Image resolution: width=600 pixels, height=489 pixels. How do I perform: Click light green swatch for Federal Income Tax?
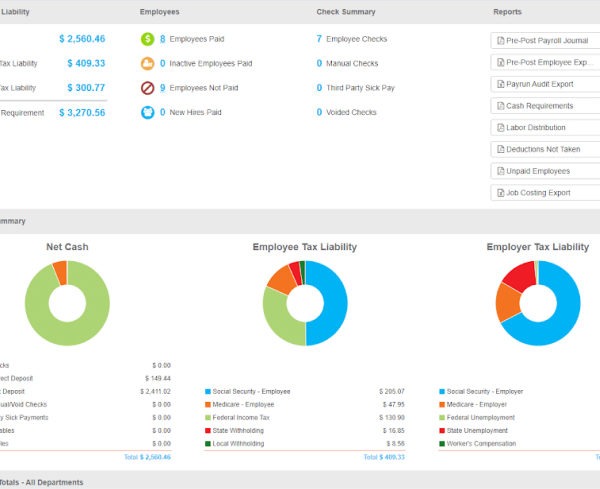pos(208,417)
